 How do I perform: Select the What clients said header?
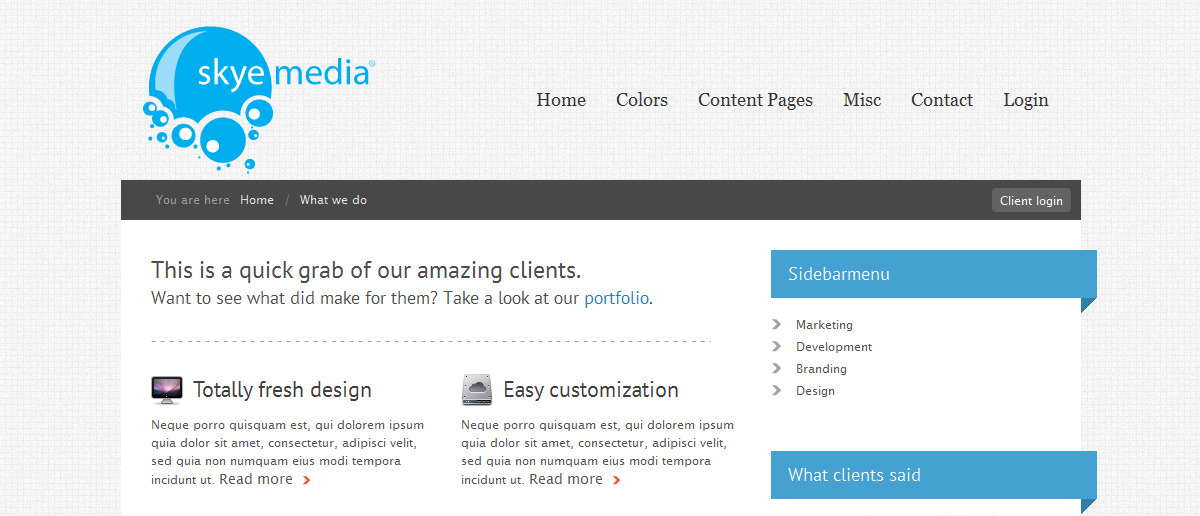tap(854, 475)
